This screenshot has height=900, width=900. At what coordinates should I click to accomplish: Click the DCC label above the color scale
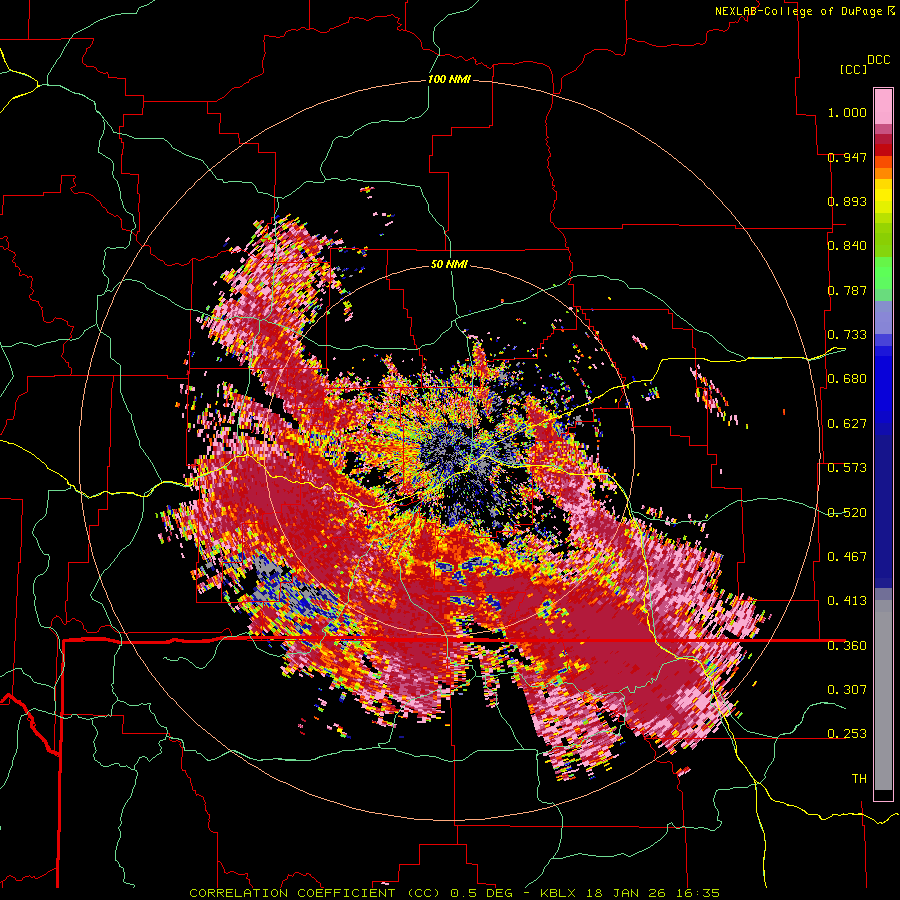pos(878,60)
